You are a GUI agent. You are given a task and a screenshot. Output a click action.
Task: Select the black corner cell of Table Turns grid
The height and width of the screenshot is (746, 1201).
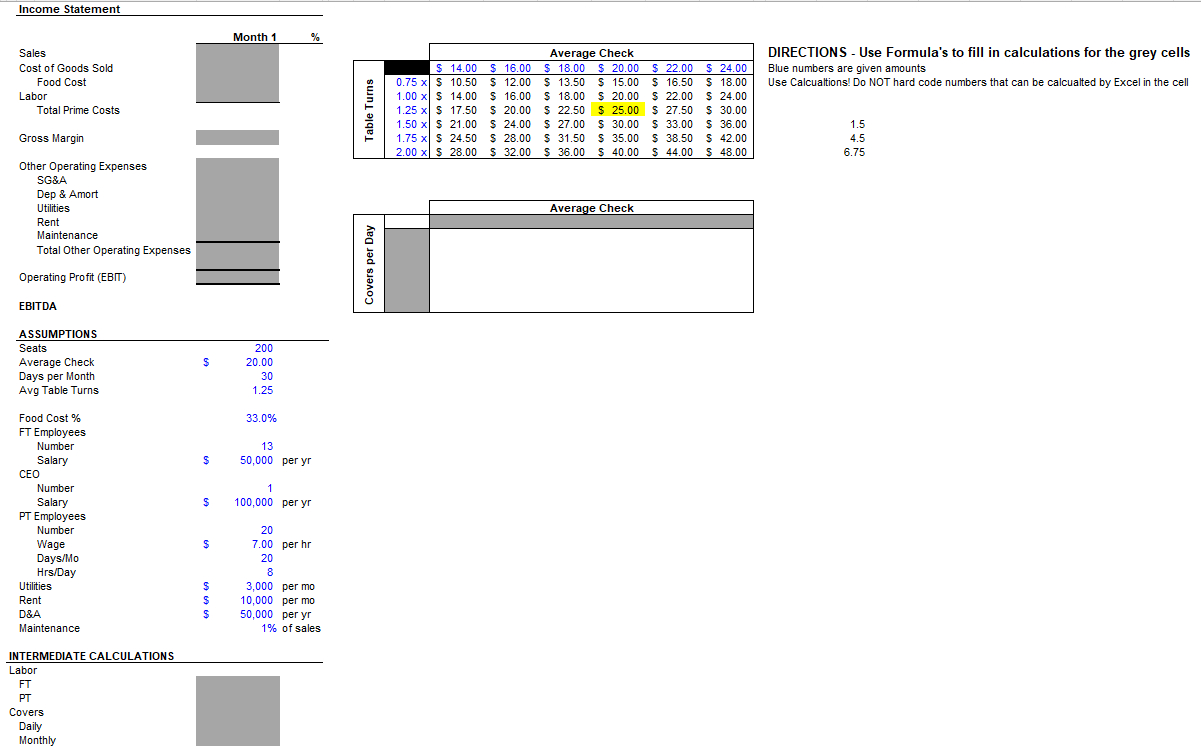411,67
